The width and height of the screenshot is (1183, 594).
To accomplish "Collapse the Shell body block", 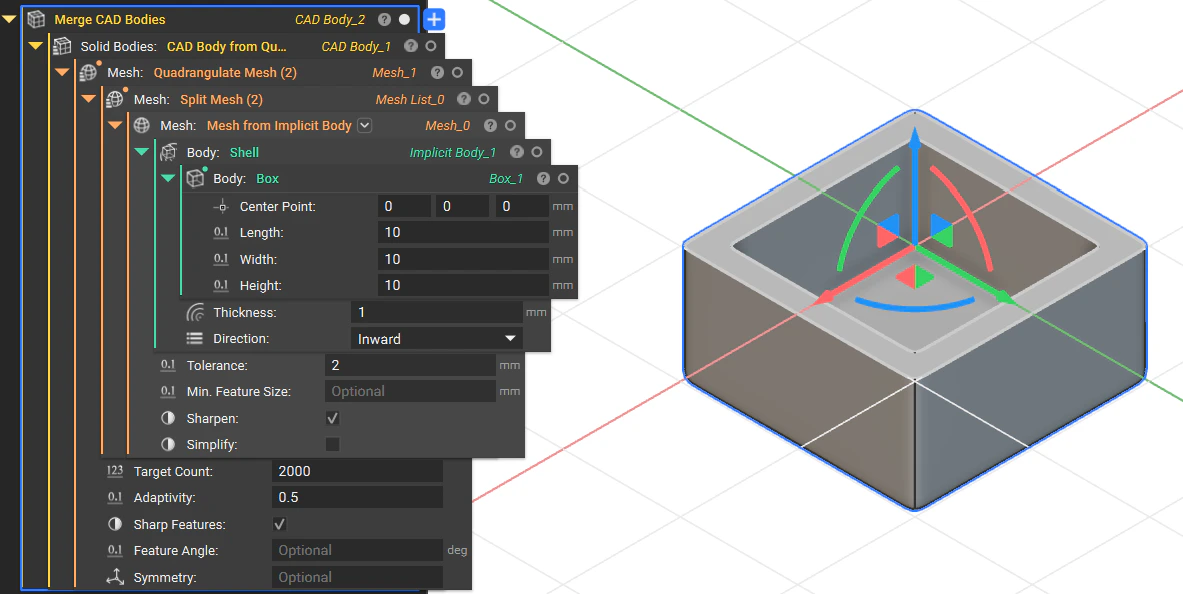I will [x=142, y=152].
